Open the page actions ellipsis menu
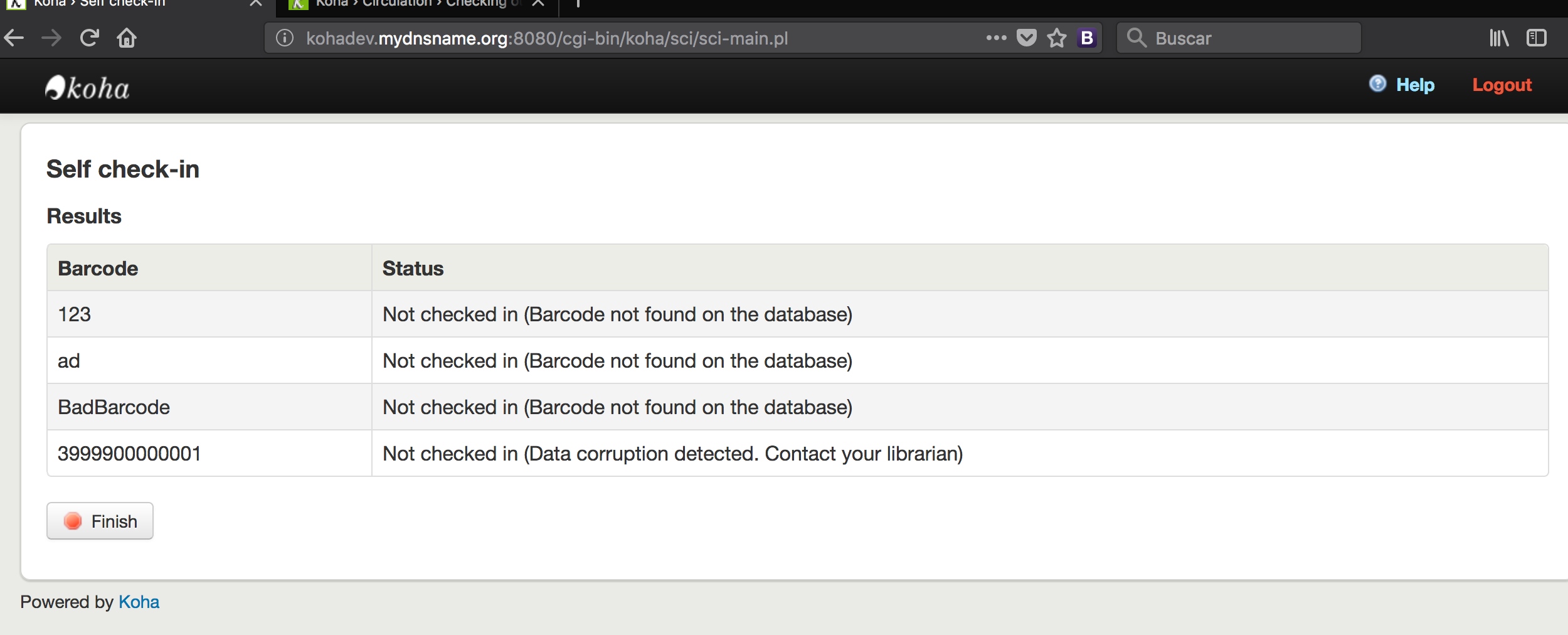Viewport: 1568px width, 635px height. 996,38
